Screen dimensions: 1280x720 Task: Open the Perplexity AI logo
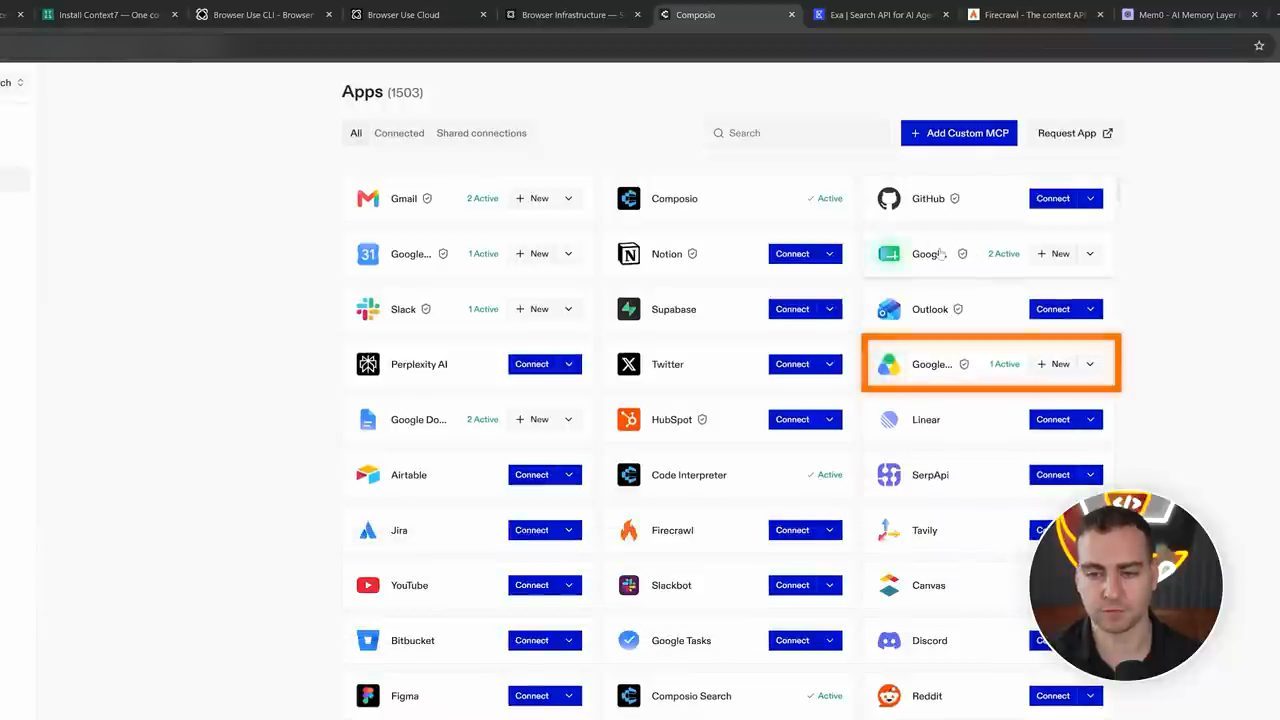[x=368, y=364]
